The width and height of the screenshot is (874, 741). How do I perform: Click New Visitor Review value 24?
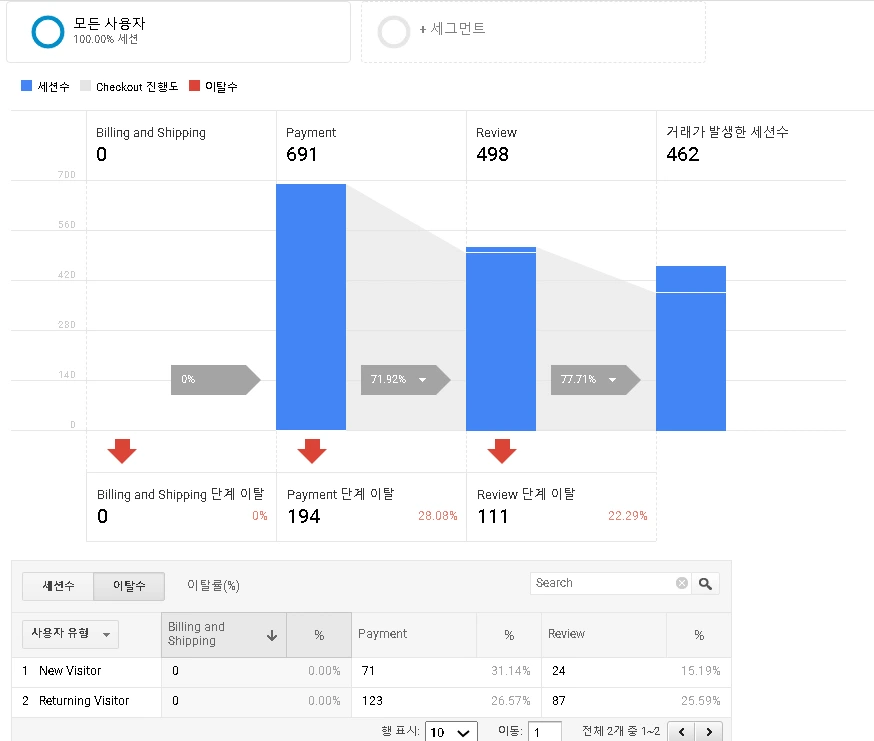coord(559,671)
